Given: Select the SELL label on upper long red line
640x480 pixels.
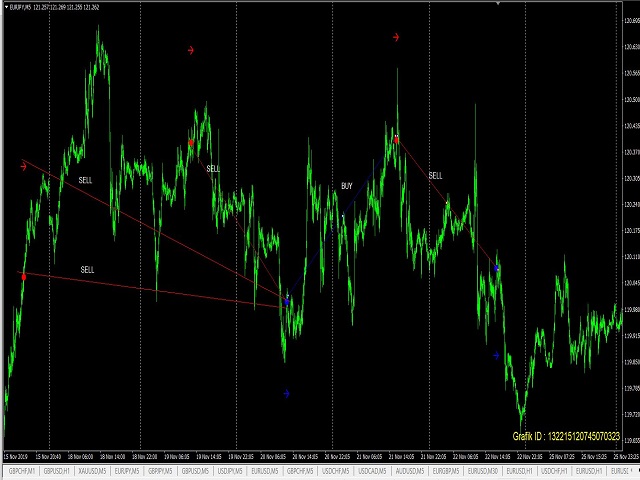Looking at the screenshot, I should point(85,180).
